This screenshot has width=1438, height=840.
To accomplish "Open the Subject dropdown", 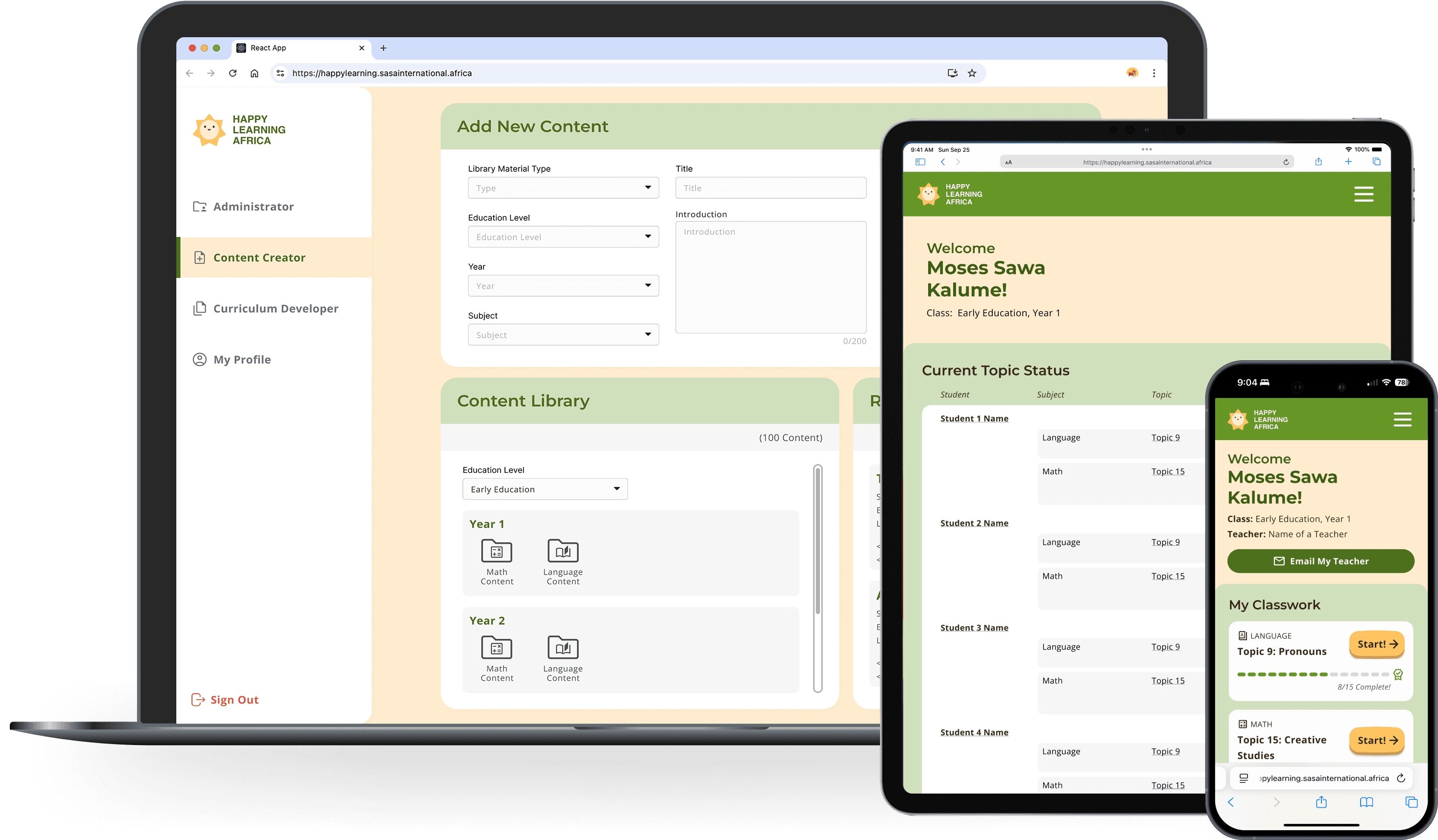I will (563, 335).
